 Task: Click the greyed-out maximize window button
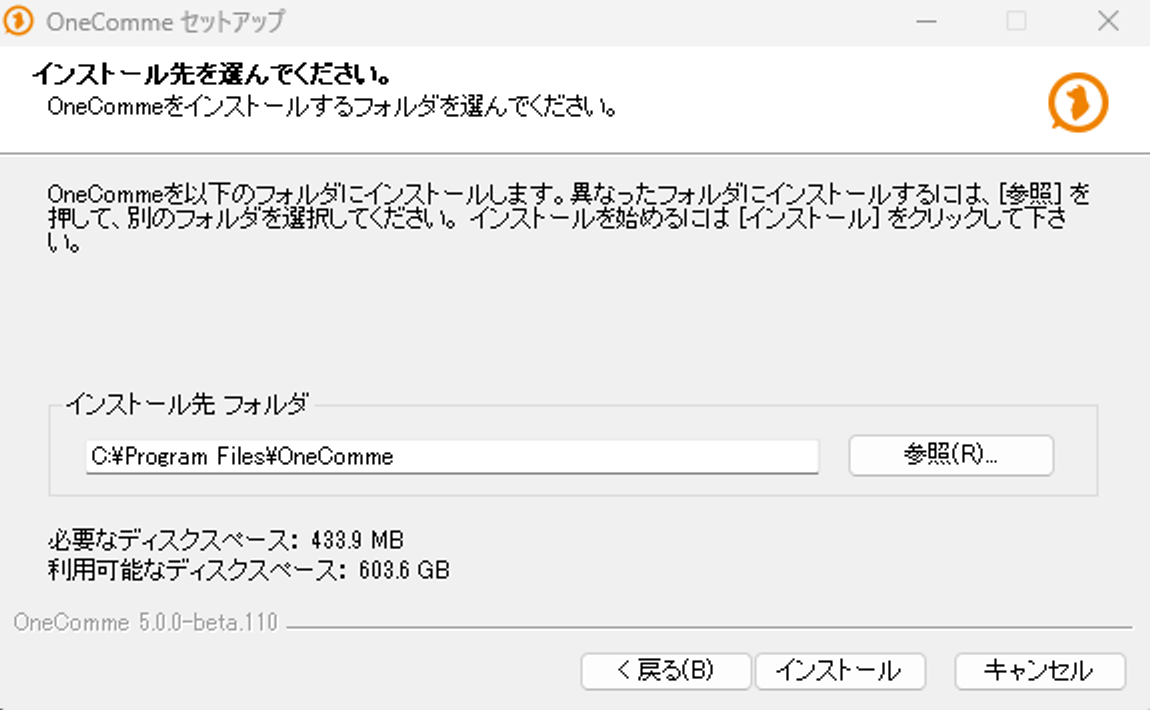pos(1016,21)
